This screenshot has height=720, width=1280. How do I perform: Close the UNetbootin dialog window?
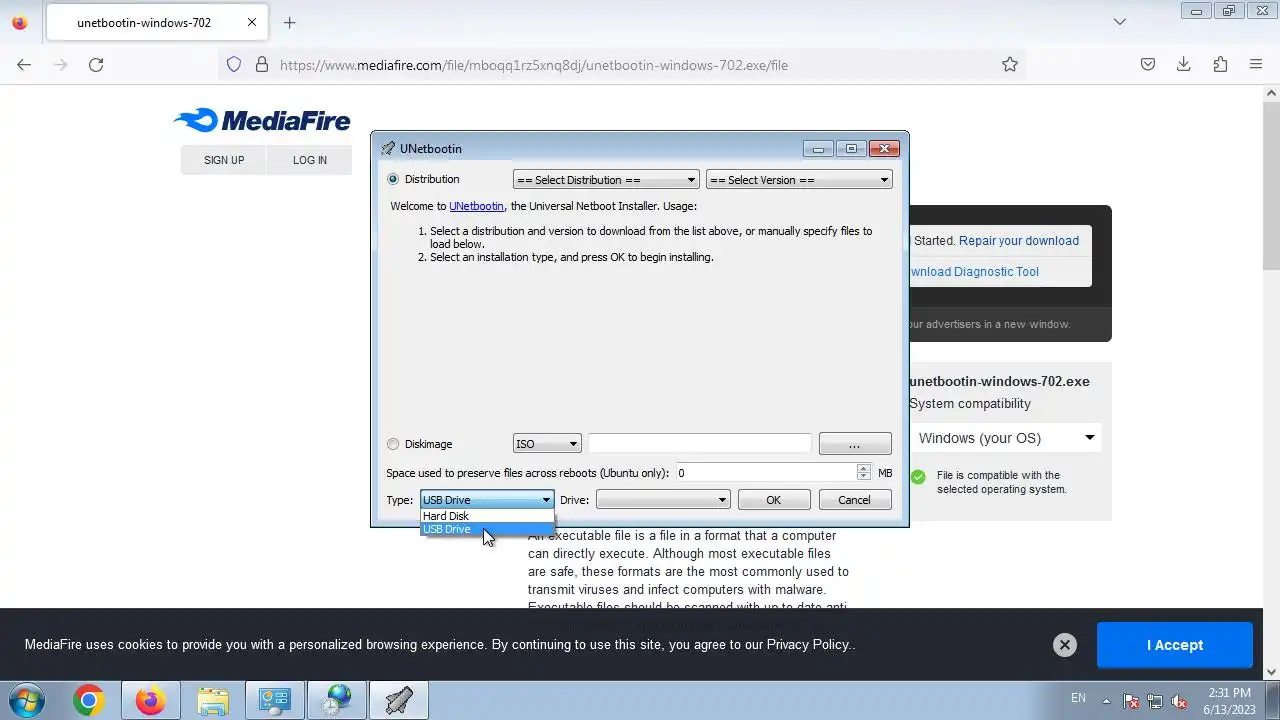click(x=884, y=148)
